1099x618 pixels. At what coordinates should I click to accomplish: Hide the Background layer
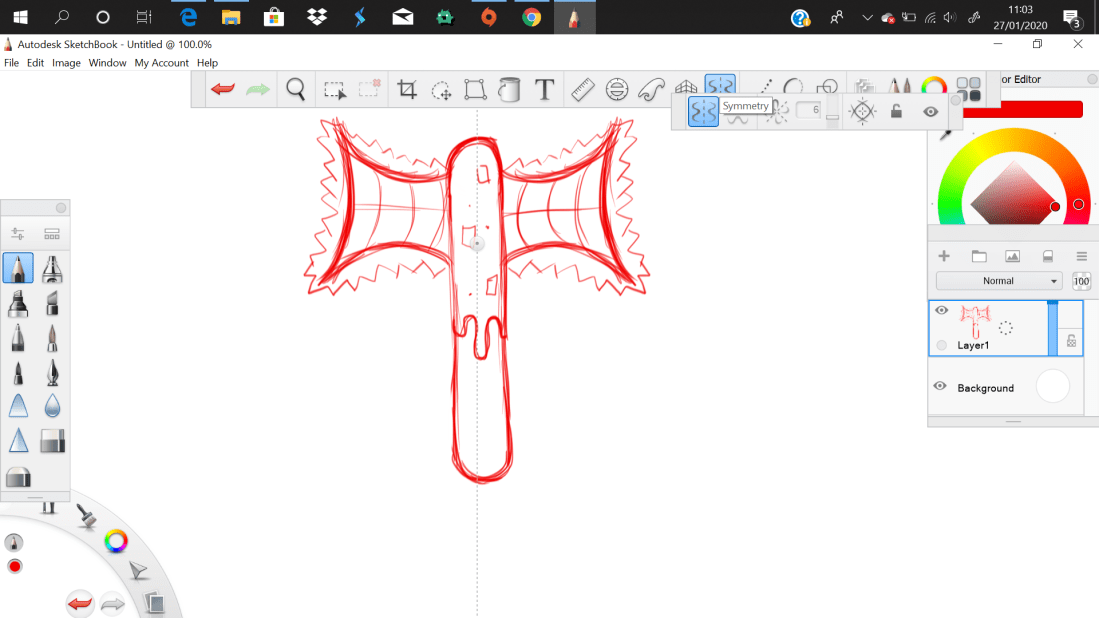point(940,387)
